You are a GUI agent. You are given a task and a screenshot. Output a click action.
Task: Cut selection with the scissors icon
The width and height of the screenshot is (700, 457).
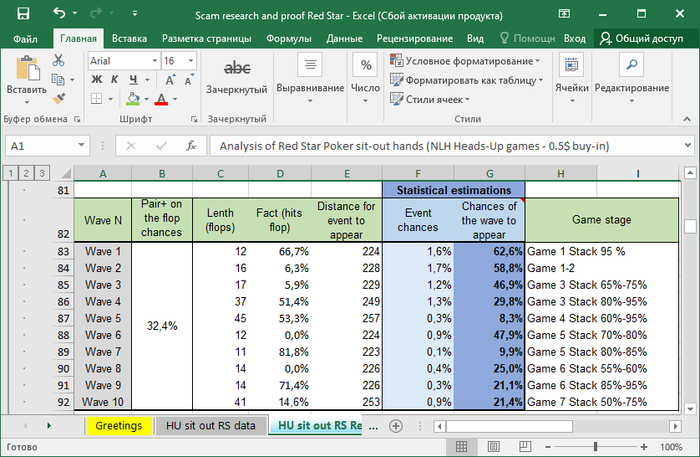[58, 60]
